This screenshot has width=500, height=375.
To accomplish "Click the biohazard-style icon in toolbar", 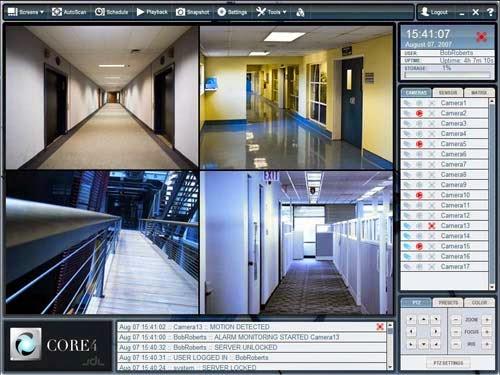I will 300,12.
